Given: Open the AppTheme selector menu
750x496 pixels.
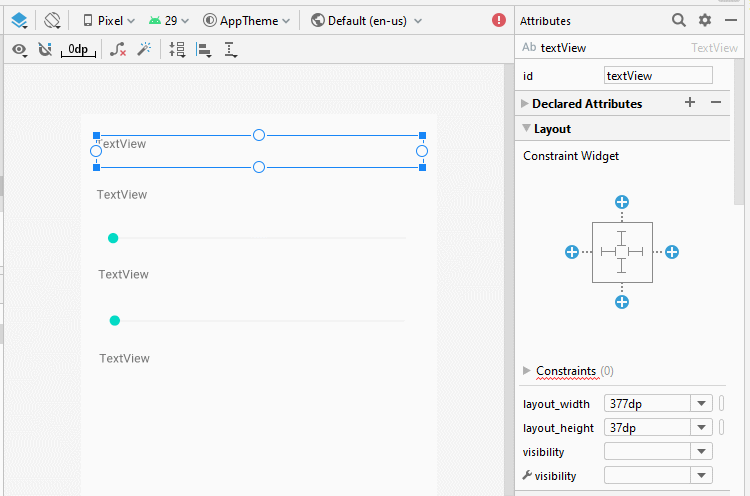Looking at the screenshot, I should (x=246, y=21).
